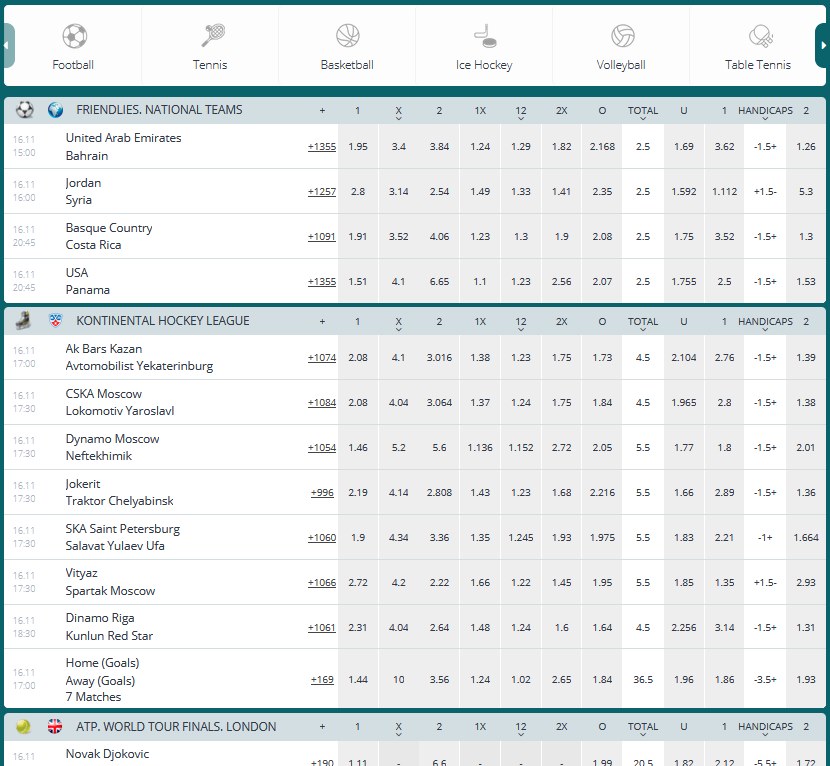Screen dimensions: 830x766
Task: Select draw odds 10 in Home (Goals) row
Action: click(399, 679)
